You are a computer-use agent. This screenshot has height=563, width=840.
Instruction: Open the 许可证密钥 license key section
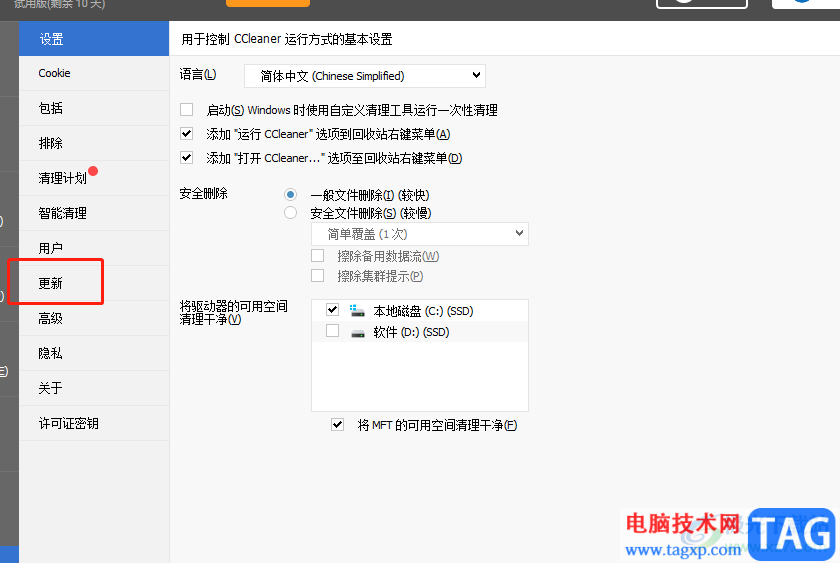(x=94, y=423)
